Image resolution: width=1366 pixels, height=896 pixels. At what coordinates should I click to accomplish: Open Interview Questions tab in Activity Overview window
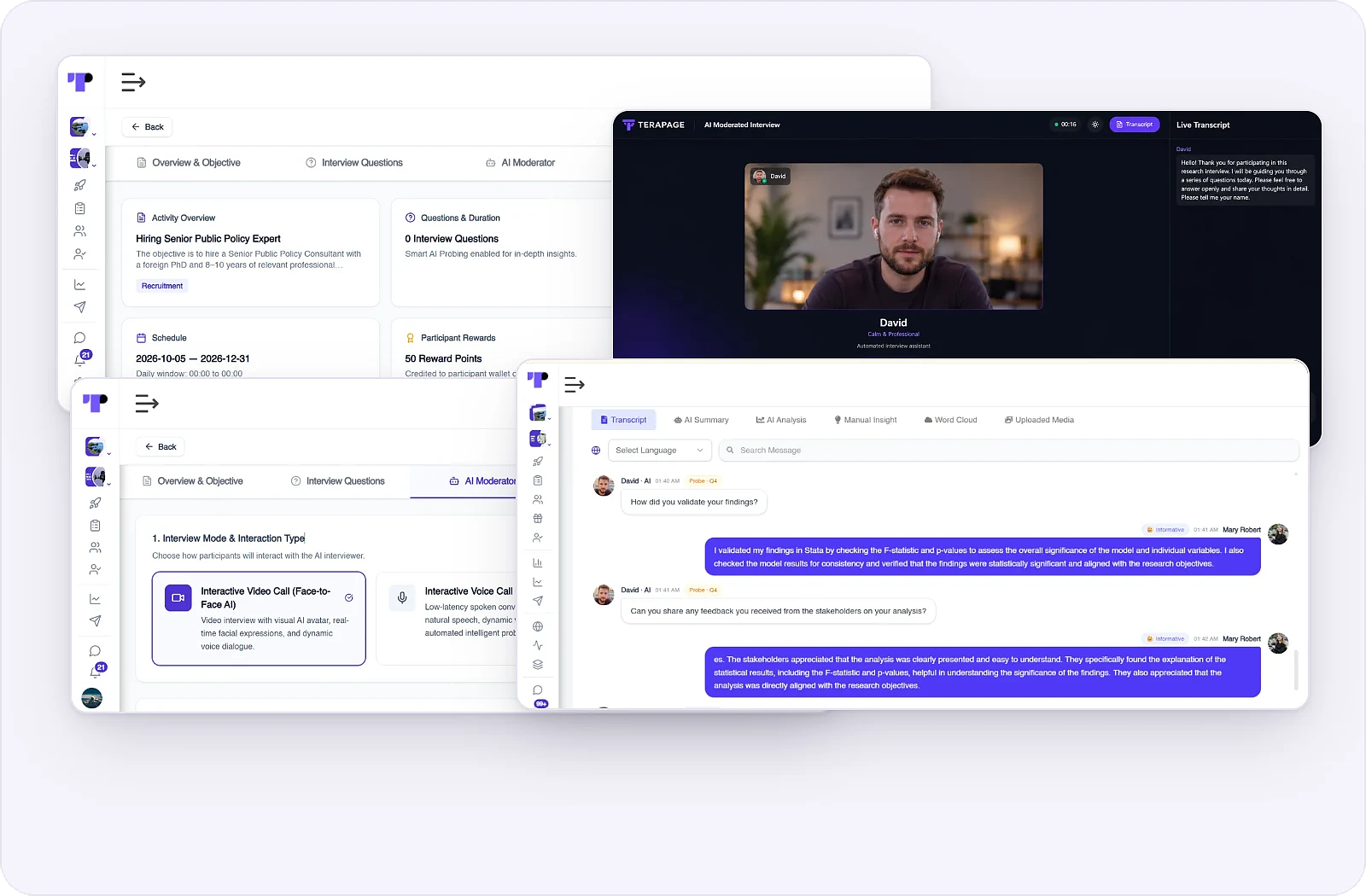pyautogui.click(x=354, y=163)
